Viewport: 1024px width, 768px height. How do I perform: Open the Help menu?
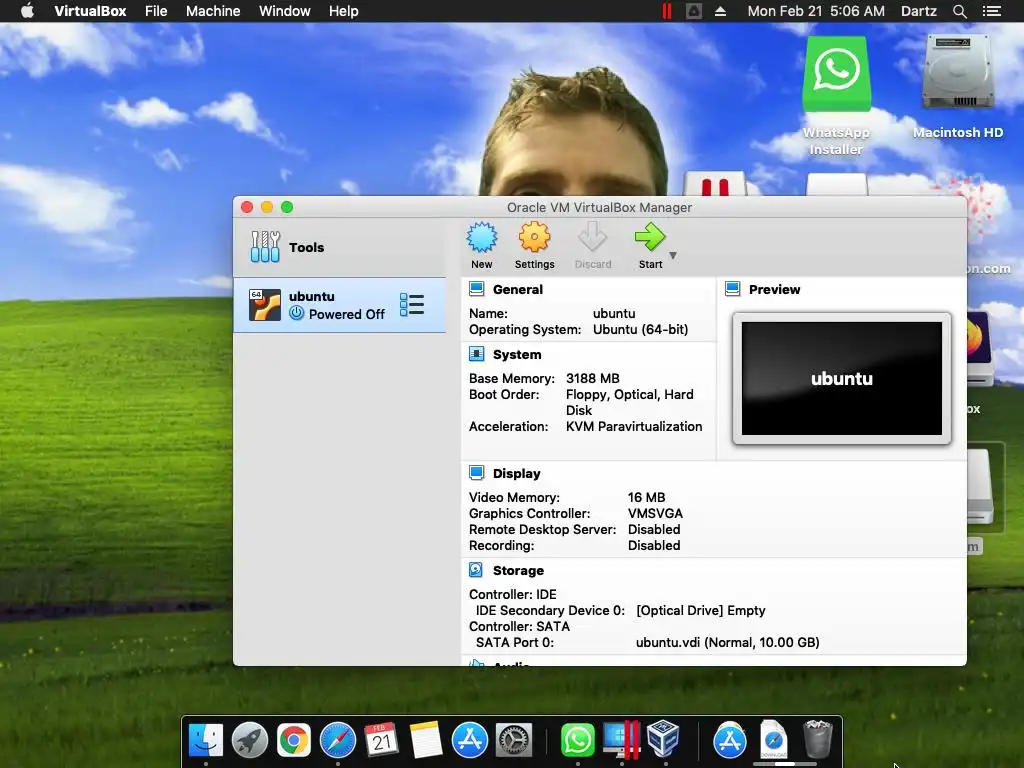344,11
